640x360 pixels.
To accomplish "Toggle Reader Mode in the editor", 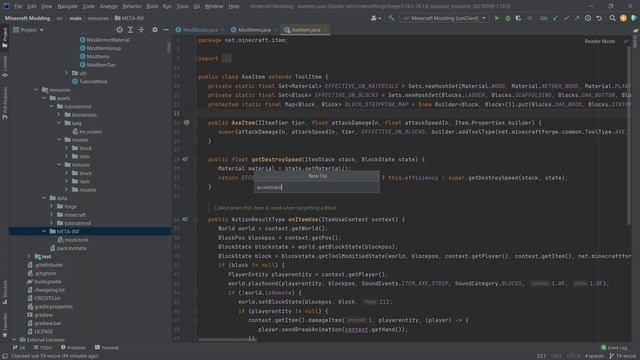I will click(600, 41).
